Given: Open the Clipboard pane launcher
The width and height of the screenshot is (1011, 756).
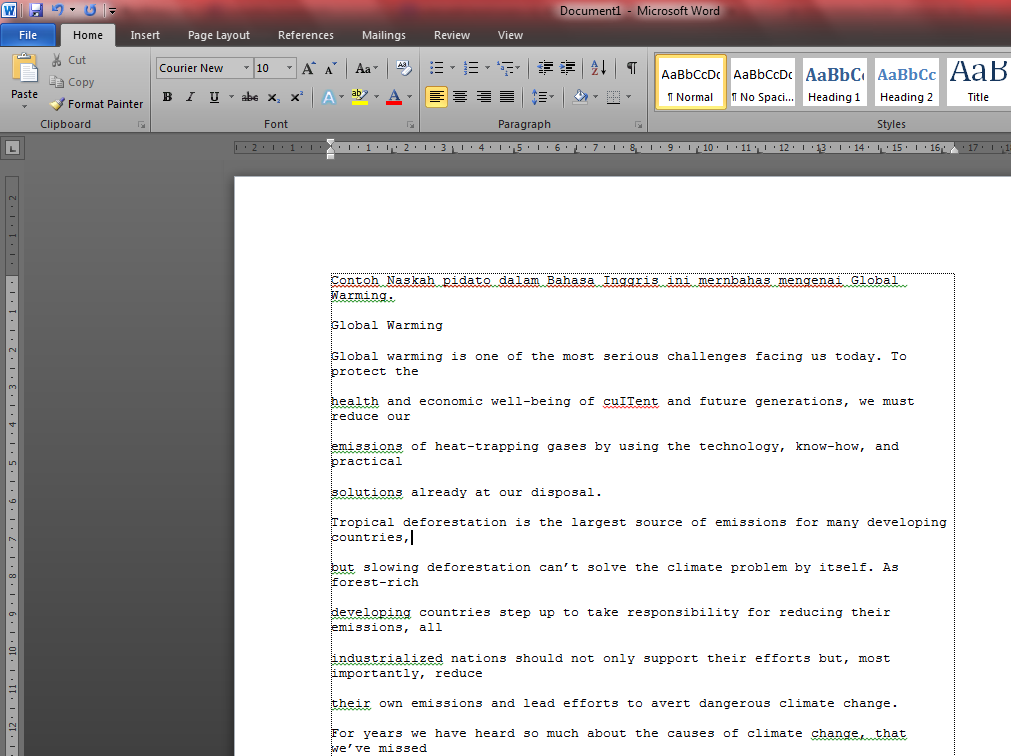Looking at the screenshot, I should click(141, 124).
